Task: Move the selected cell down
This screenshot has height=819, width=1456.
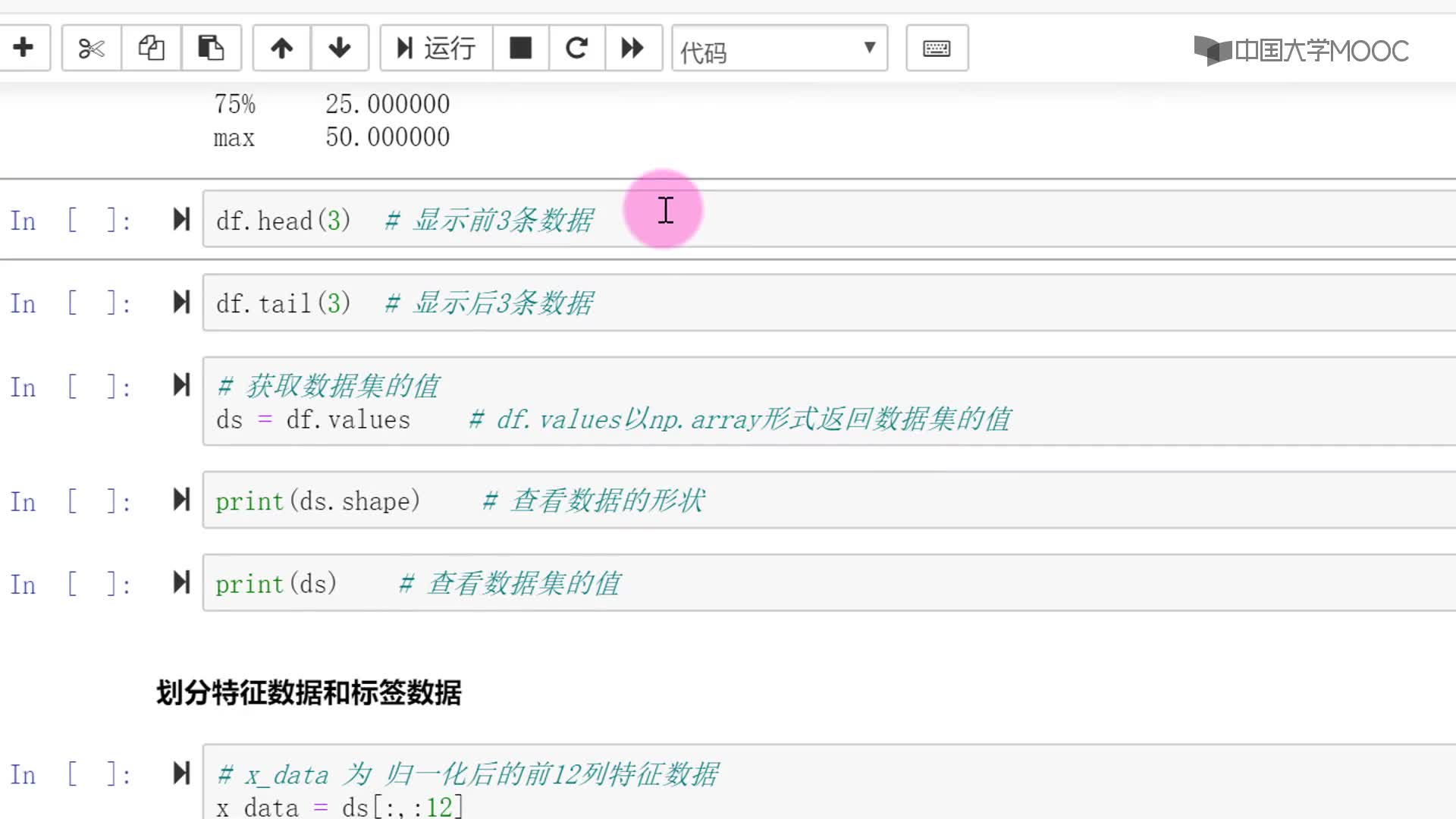Action: pos(340,48)
